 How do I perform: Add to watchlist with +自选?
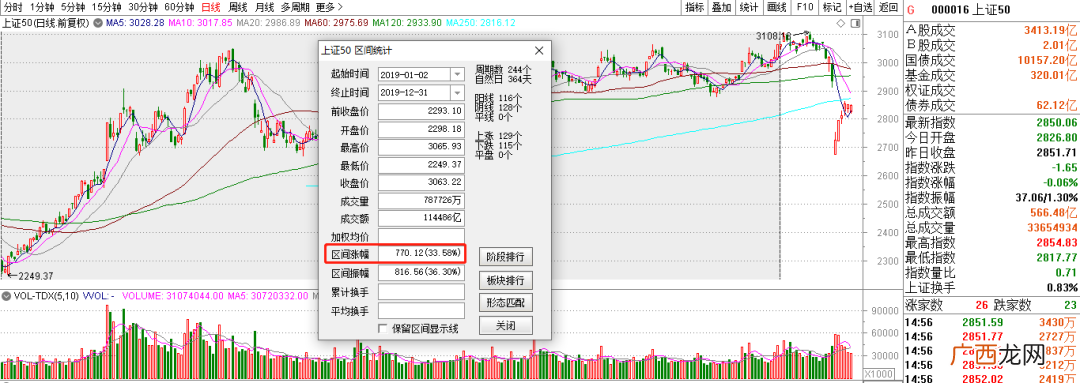pos(860,8)
